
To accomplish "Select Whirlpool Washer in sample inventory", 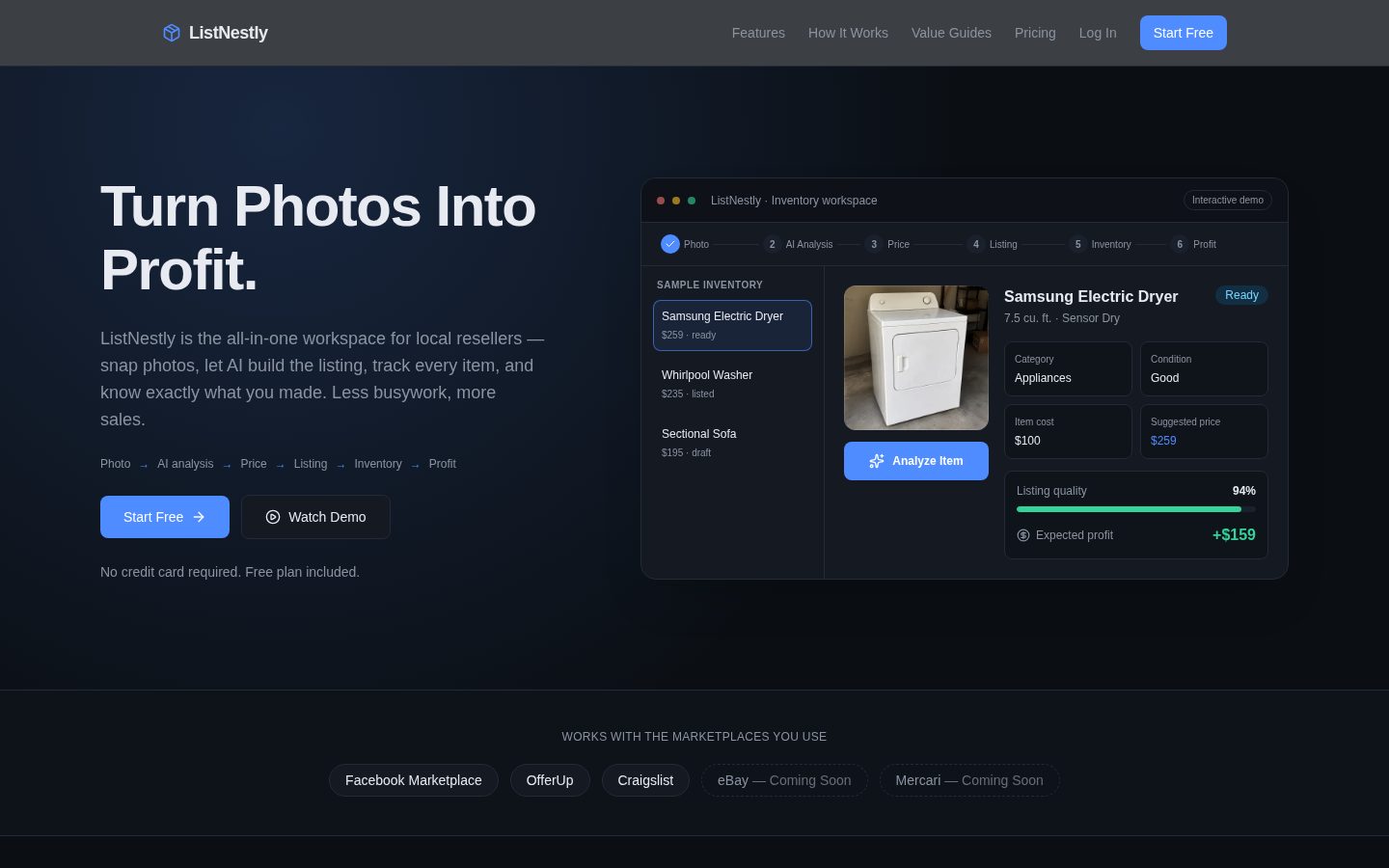I will 732,384.
